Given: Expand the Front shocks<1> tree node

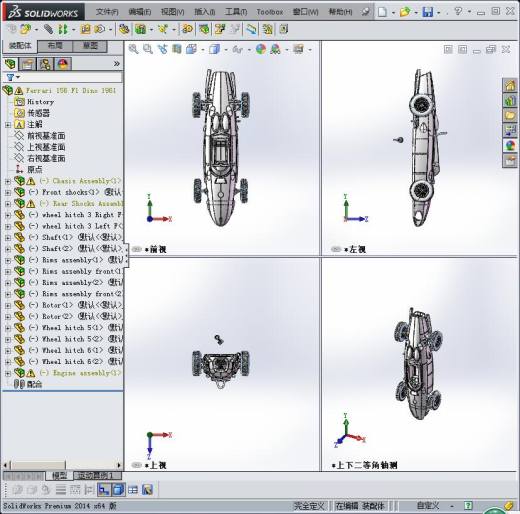Looking at the screenshot, I should [x=8, y=192].
